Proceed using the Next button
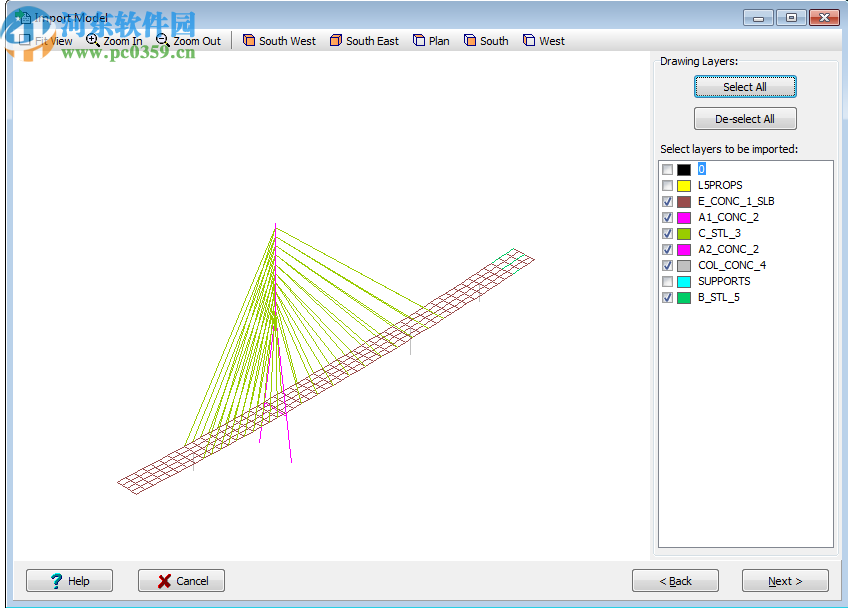This screenshot has height=608, width=848. tap(784, 580)
